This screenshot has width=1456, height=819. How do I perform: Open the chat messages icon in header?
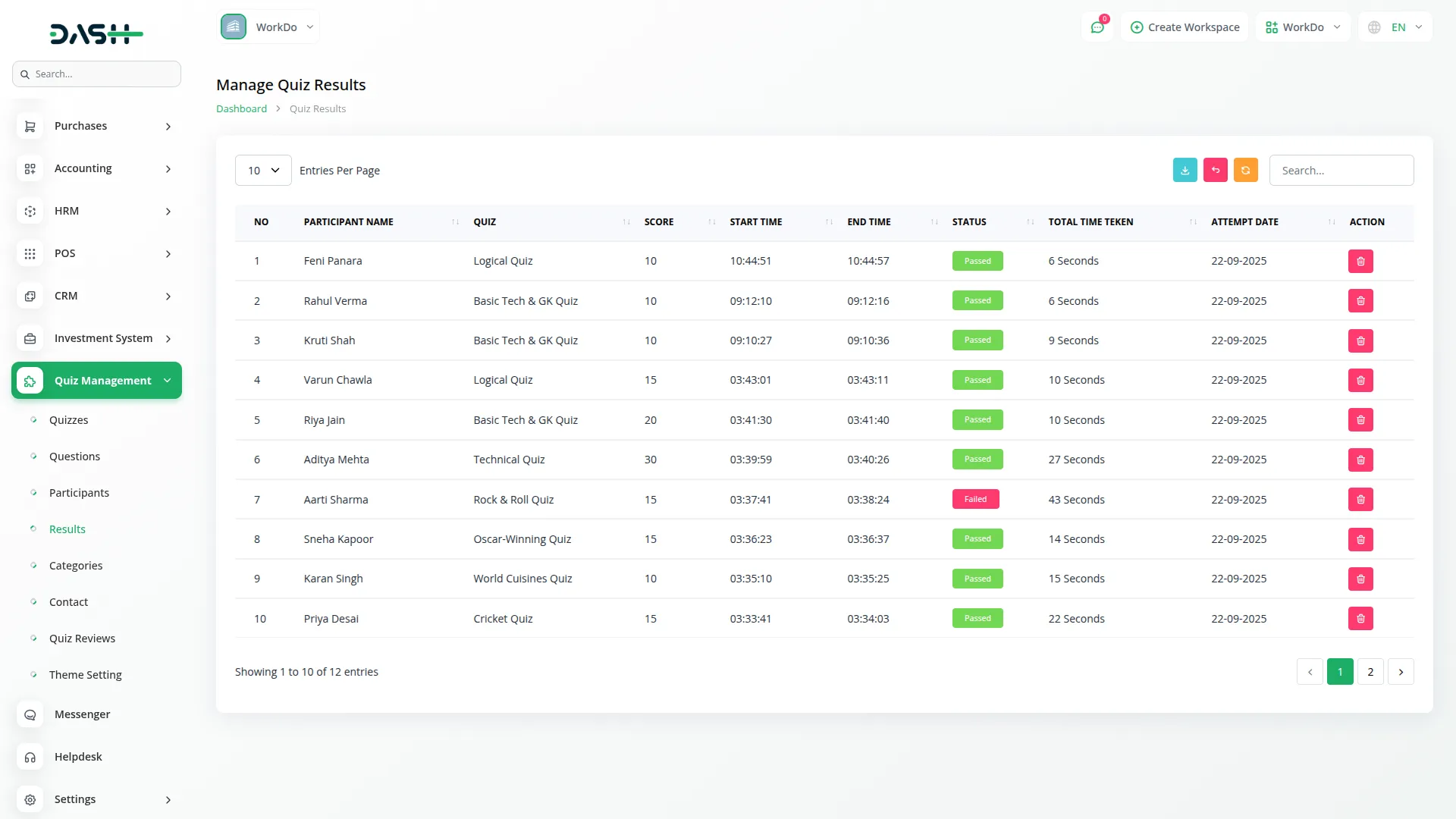coord(1097,27)
